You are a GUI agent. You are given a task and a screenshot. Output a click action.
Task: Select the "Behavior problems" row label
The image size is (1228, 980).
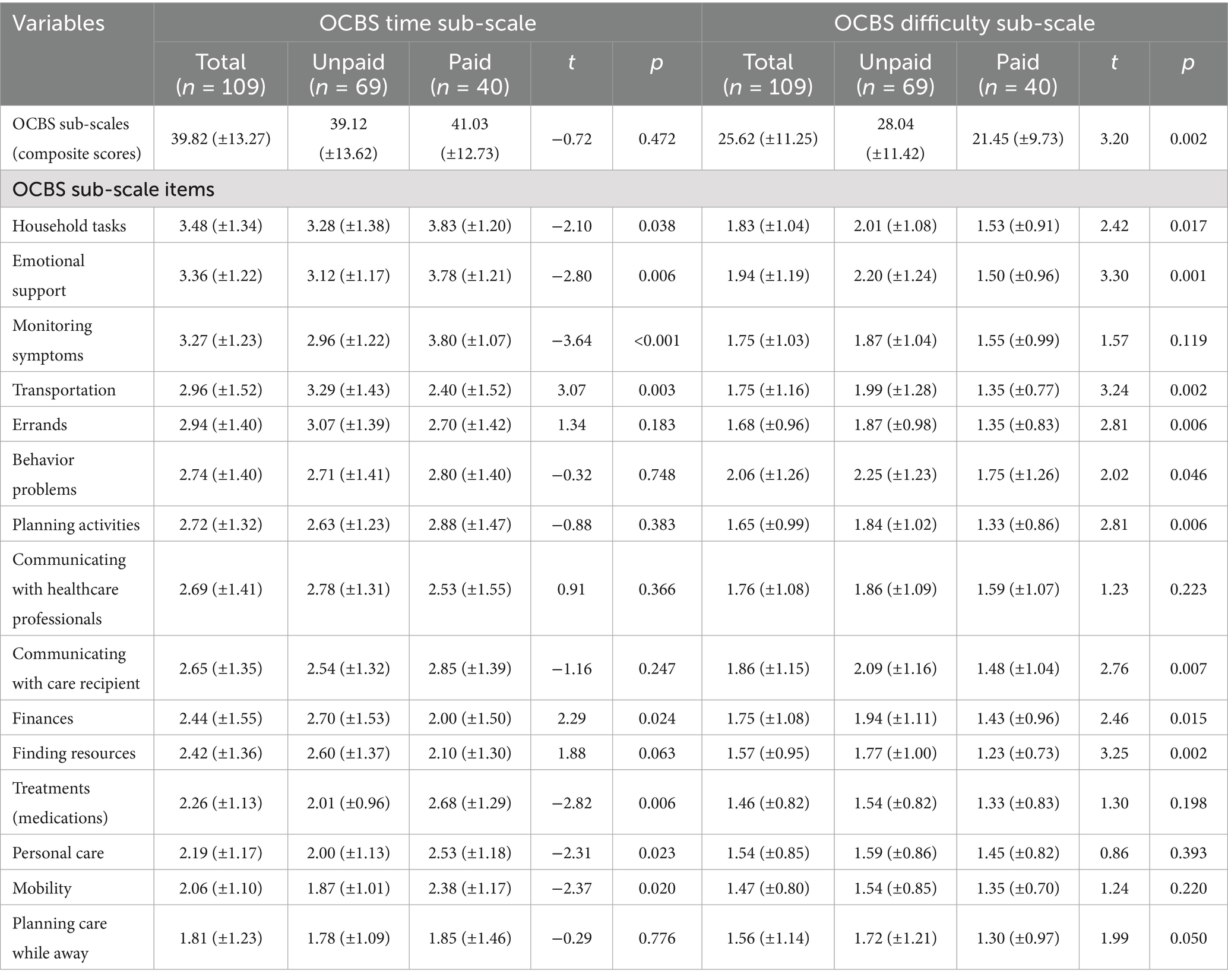click(44, 474)
